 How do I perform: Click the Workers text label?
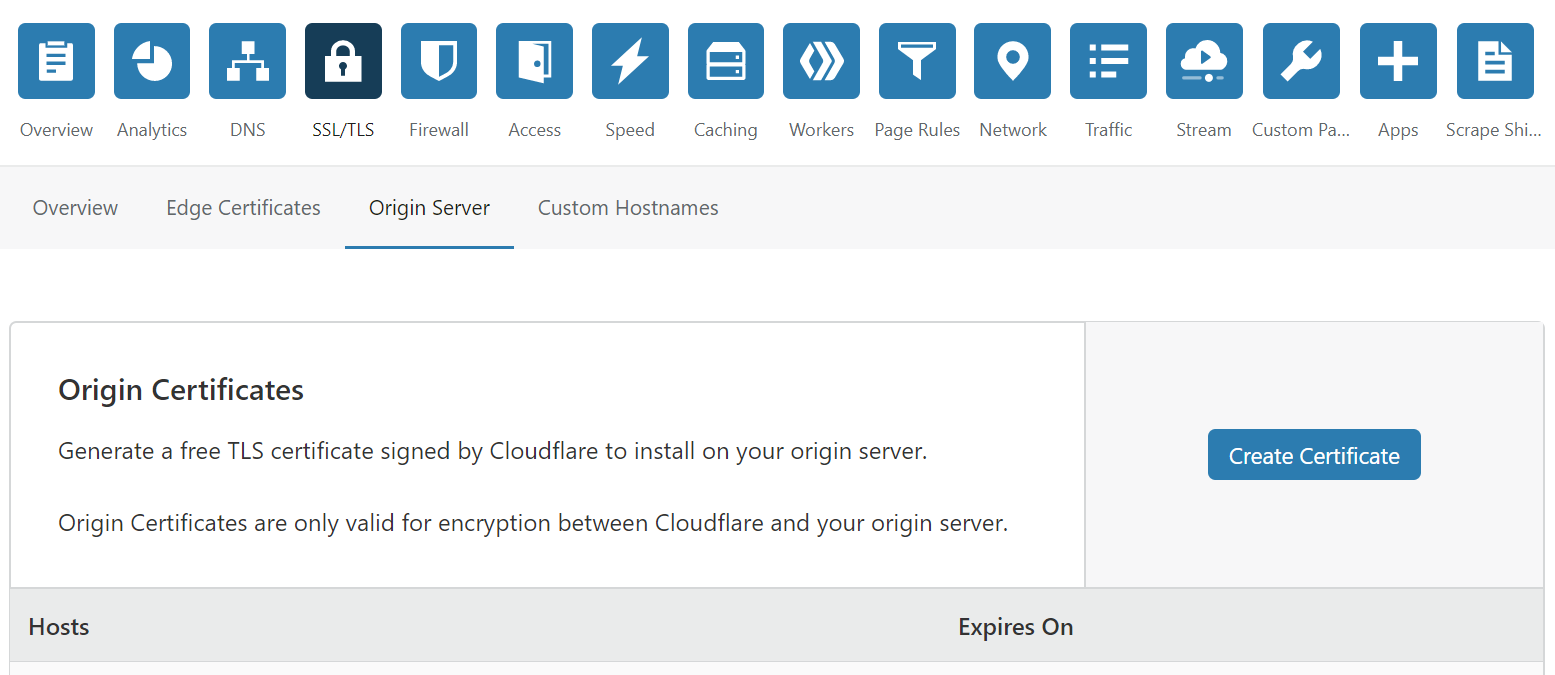pos(821,130)
